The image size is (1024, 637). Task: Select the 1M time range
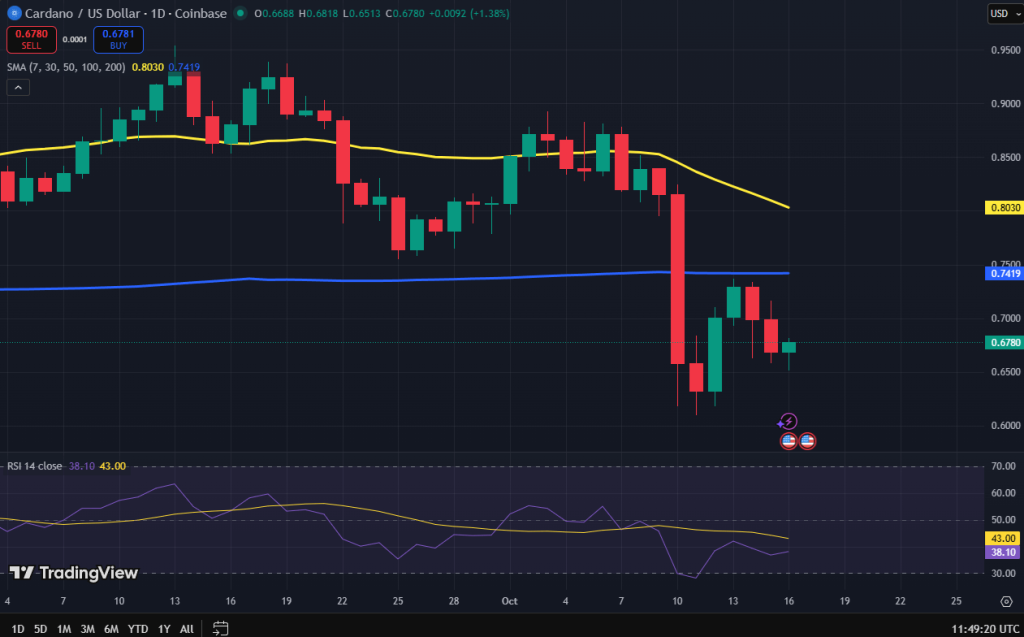click(x=63, y=629)
